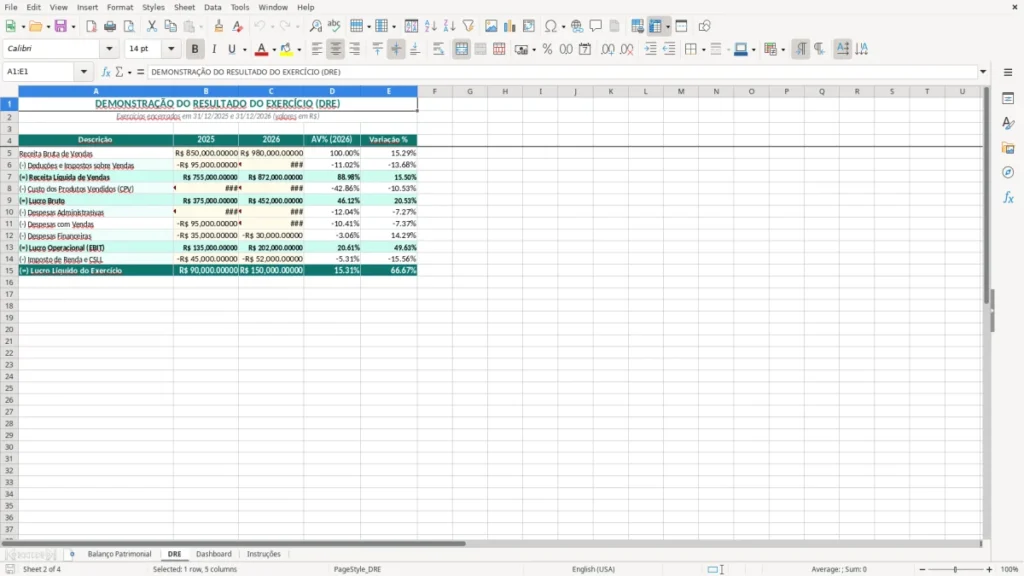Open the Font Size dropdown arrow
The height and width of the screenshot is (576, 1024).
point(171,48)
